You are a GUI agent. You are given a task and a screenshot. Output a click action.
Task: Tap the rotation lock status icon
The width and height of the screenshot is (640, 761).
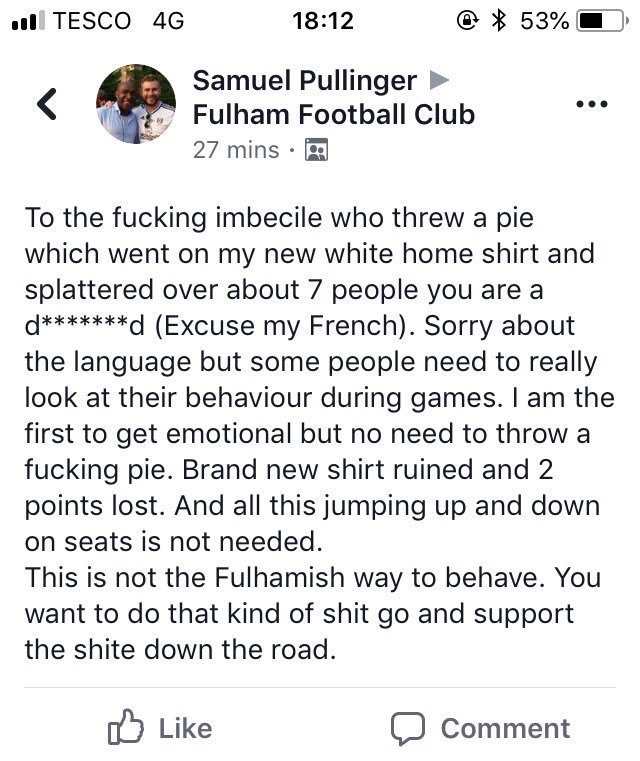point(468,21)
